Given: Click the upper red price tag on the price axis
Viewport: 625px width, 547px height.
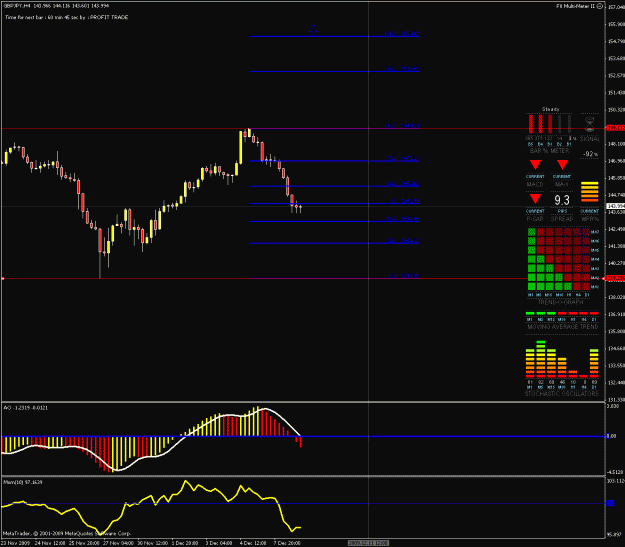Looking at the screenshot, I should pyautogui.click(x=615, y=128).
